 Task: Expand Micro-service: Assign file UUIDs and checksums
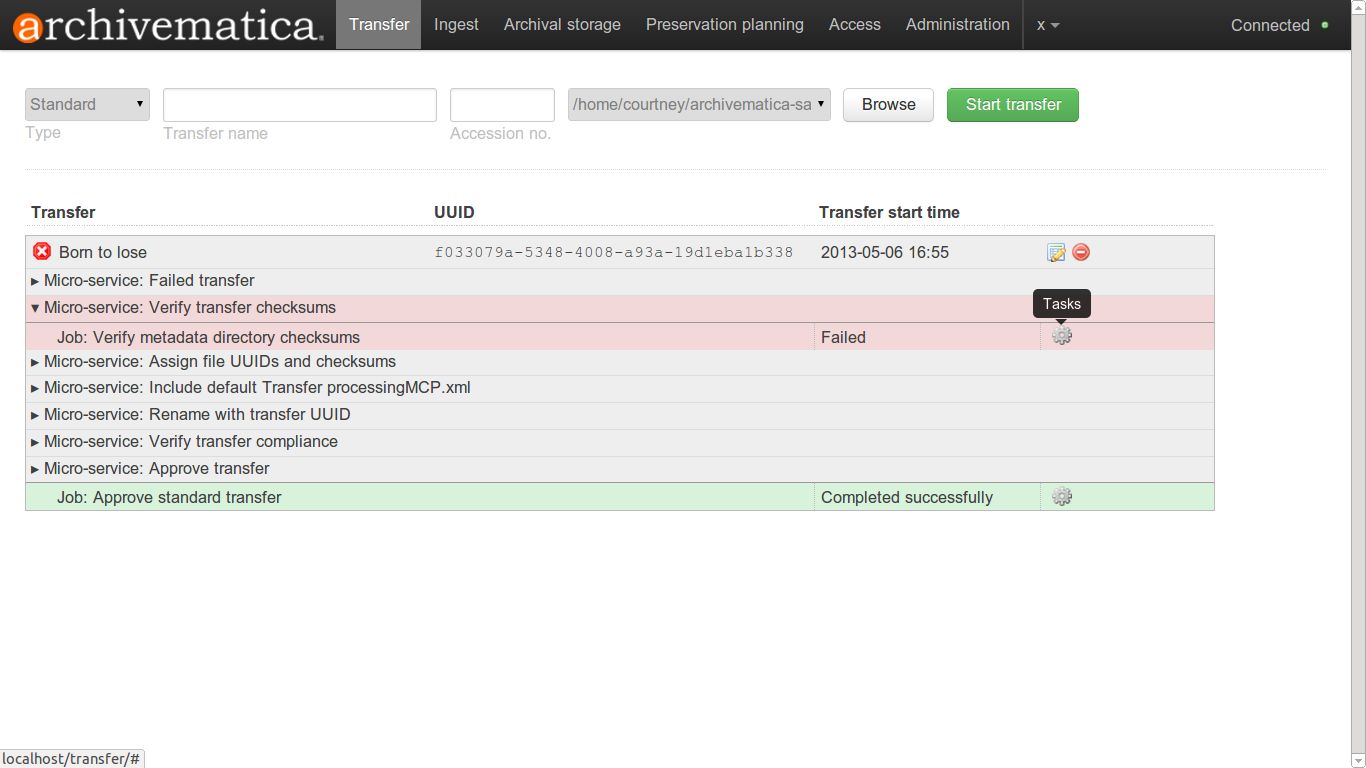[x=219, y=362]
